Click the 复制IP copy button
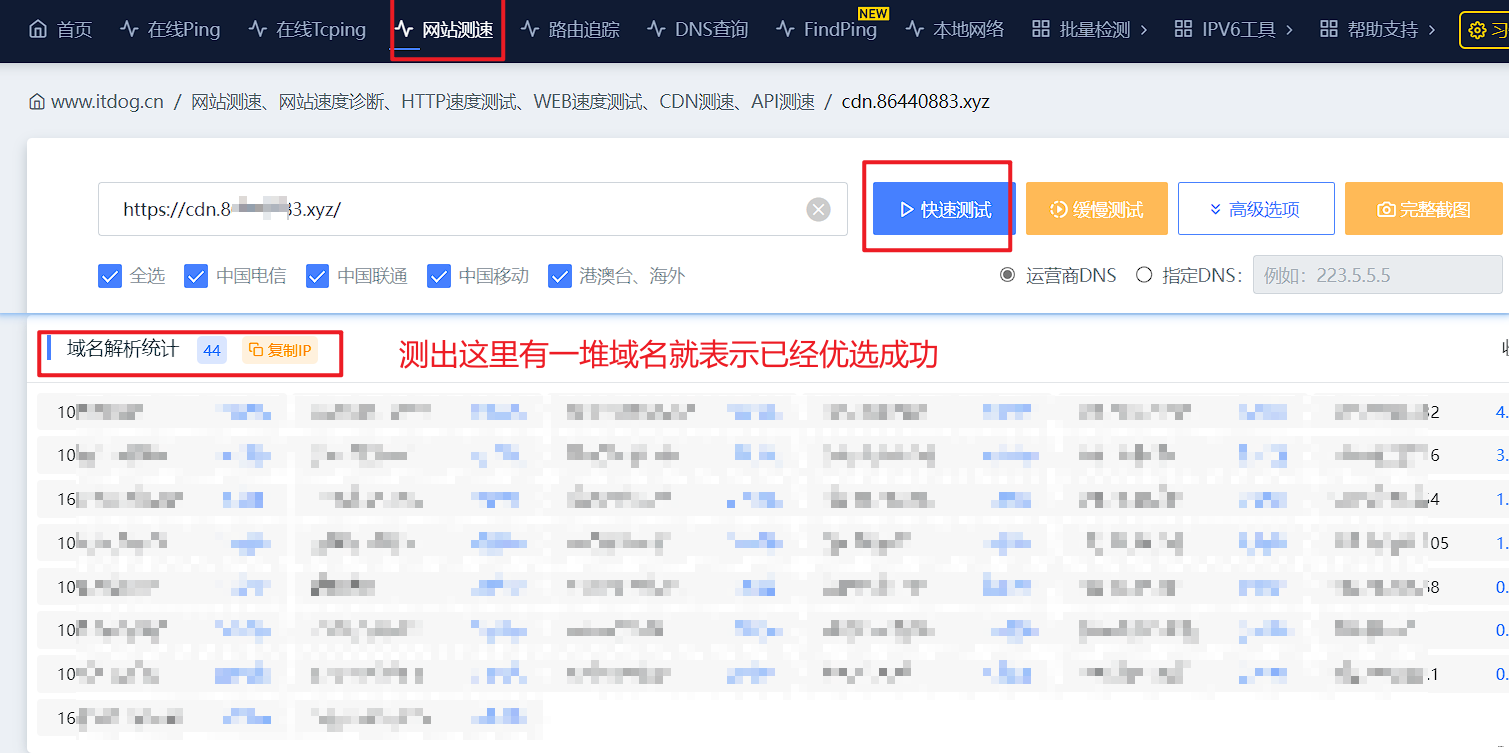 [x=280, y=350]
